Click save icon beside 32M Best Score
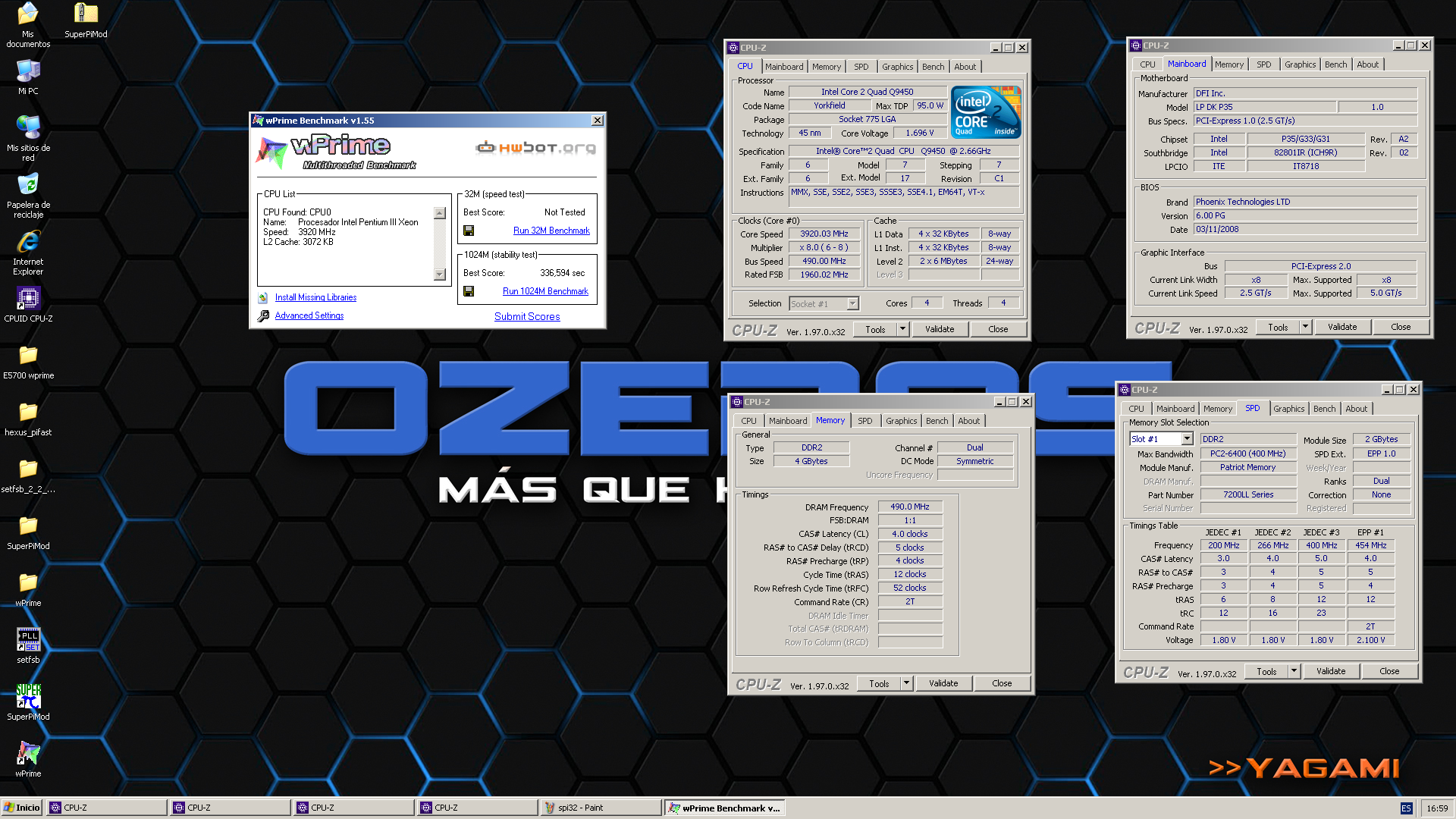This screenshot has width=1456, height=819. (469, 231)
